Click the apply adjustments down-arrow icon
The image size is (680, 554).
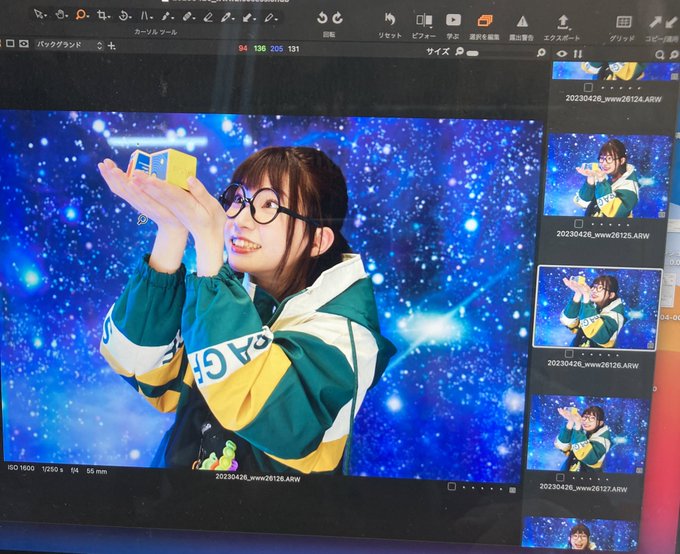[672, 23]
